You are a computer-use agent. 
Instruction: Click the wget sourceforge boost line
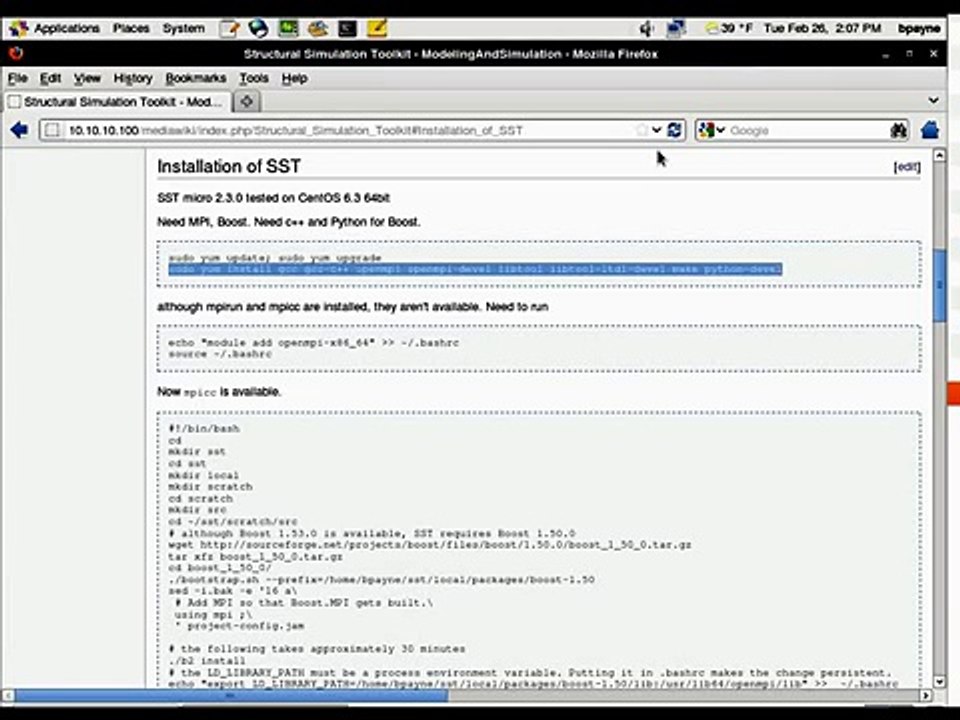click(x=430, y=544)
